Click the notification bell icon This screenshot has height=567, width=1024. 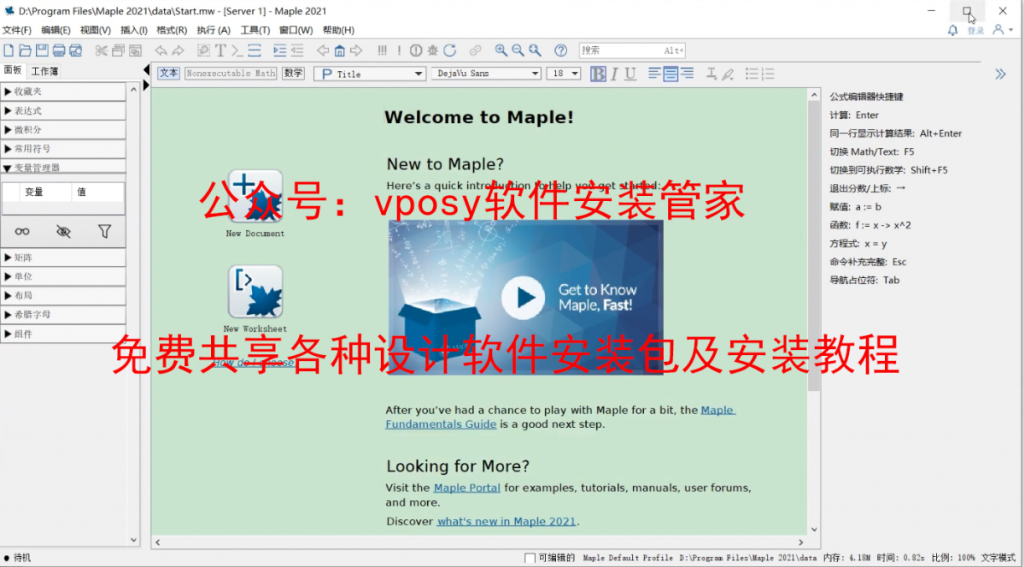(x=953, y=30)
